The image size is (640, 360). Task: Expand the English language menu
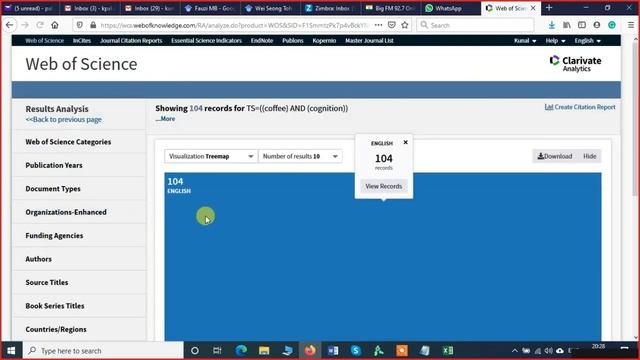(588, 40)
